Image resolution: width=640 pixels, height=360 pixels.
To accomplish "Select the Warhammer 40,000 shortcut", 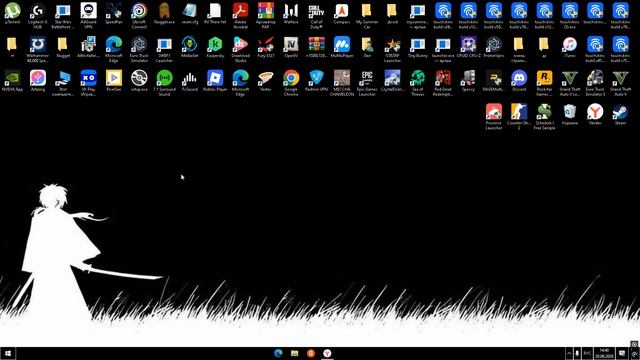I will click(38, 49).
